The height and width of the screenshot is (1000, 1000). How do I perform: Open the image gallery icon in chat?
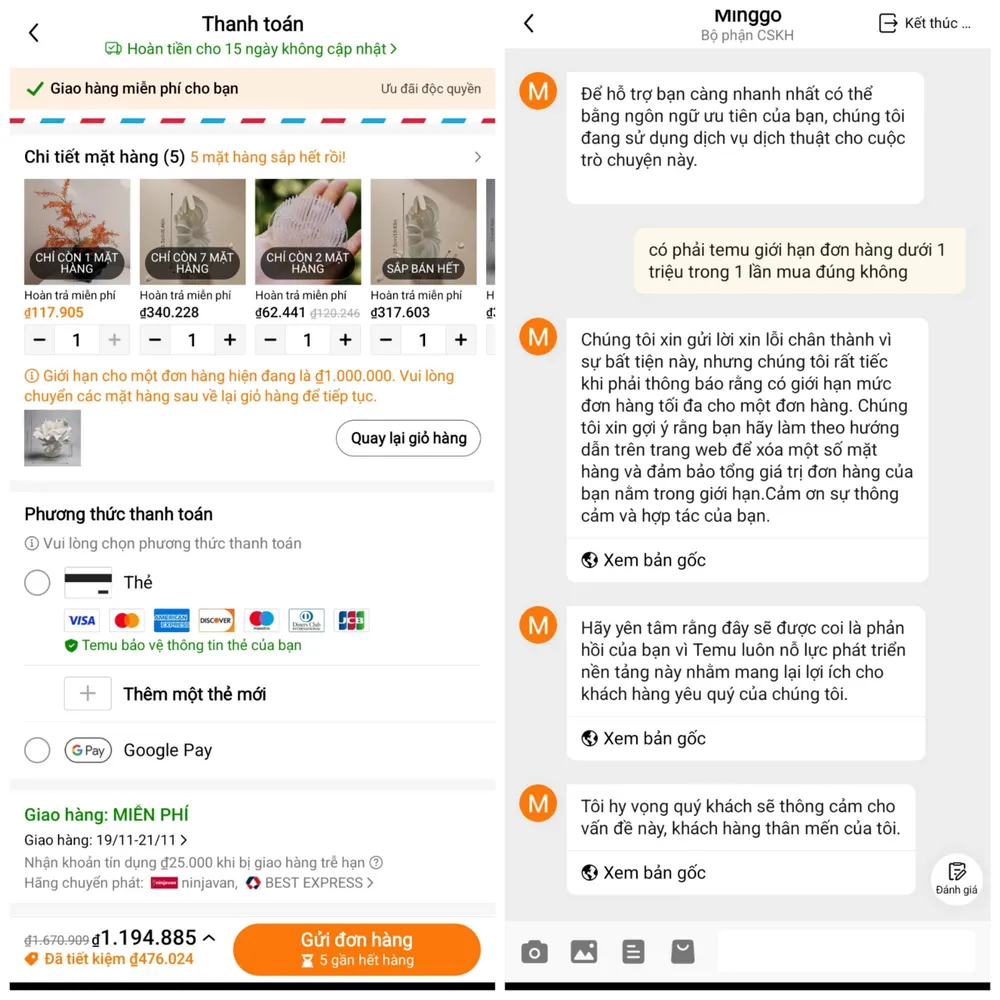tap(584, 952)
